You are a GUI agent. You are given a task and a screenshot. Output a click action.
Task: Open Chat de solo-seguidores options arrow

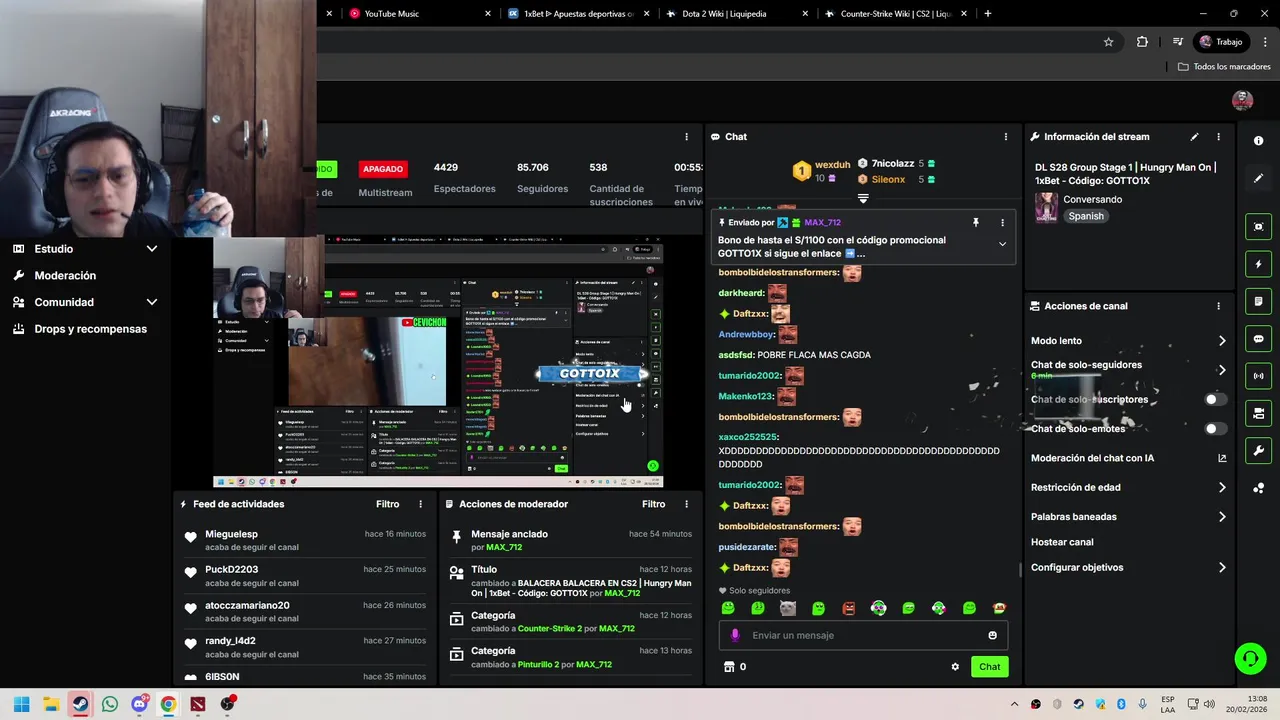(x=1222, y=370)
